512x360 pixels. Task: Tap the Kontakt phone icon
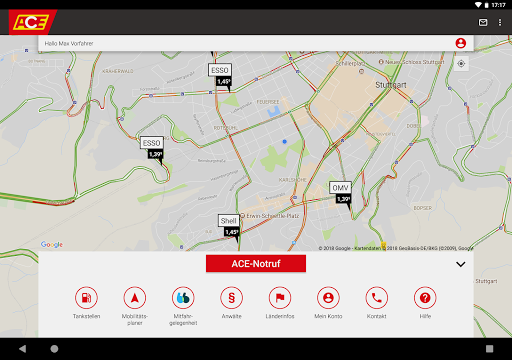[377, 298]
